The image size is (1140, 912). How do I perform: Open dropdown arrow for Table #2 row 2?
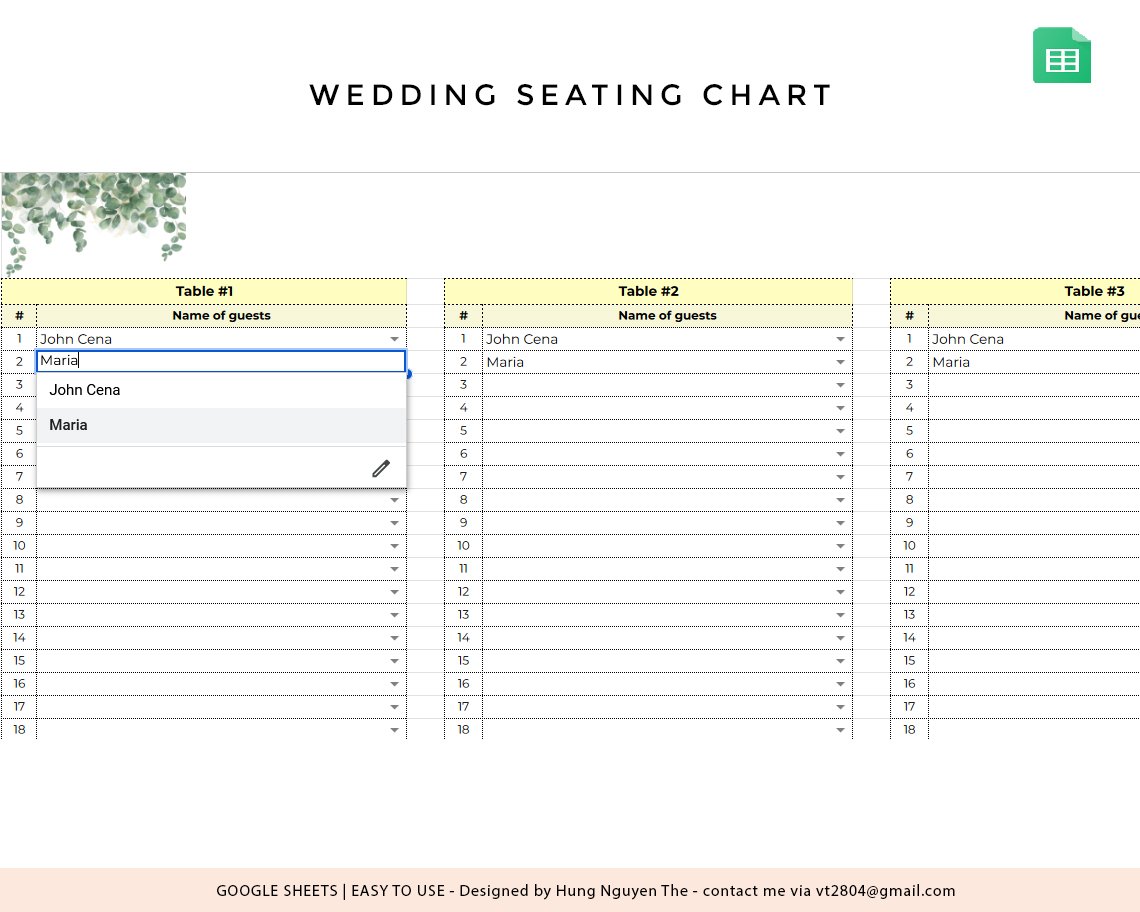(840, 362)
